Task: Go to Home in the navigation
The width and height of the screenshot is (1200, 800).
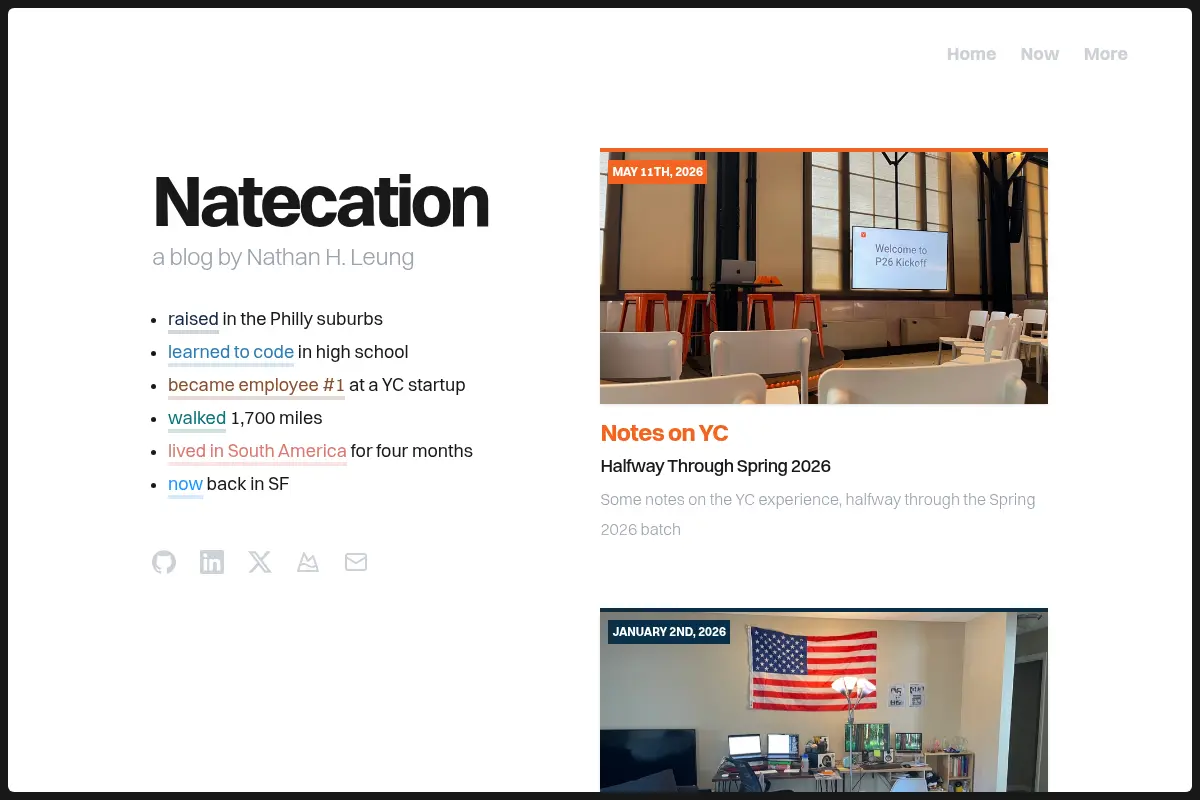Action: 971,54
